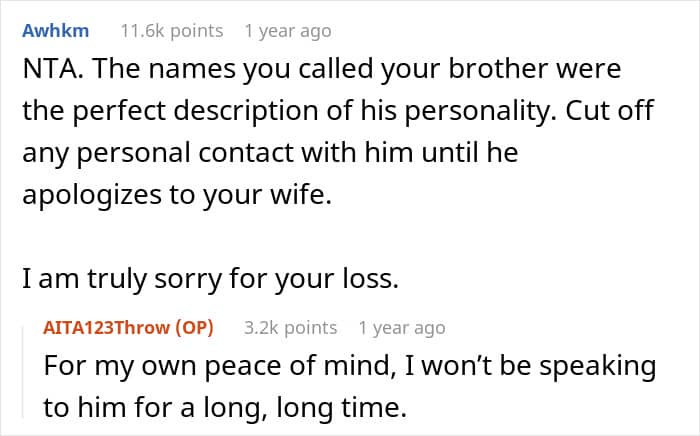700x436 pixels.
Task: Click the (OP) tag beside AITA123Throw
Action: (x=193, y=327)
